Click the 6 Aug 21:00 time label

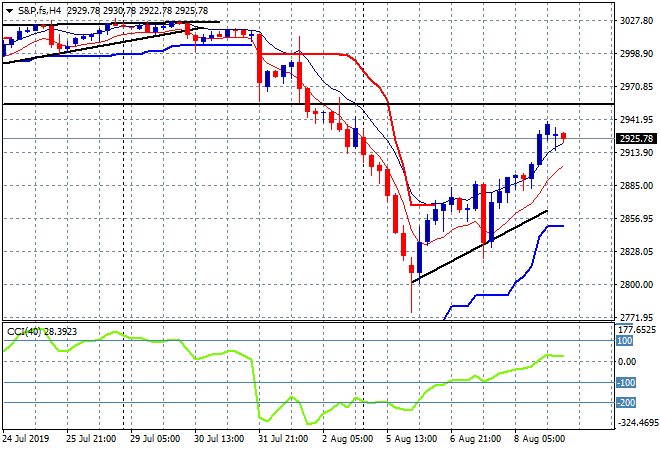click(x=476, y=439)
